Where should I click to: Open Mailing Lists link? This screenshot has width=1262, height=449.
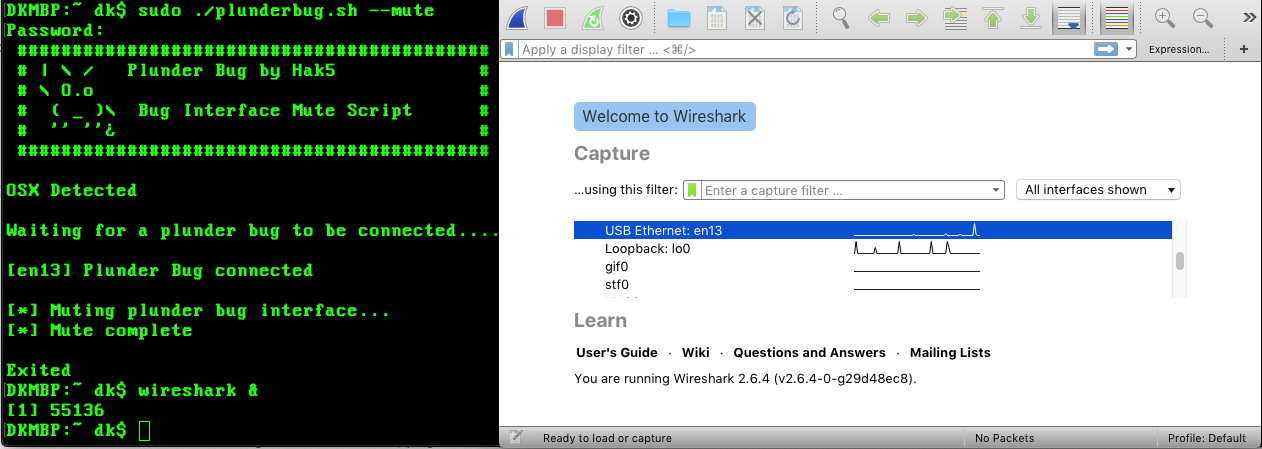950,352
